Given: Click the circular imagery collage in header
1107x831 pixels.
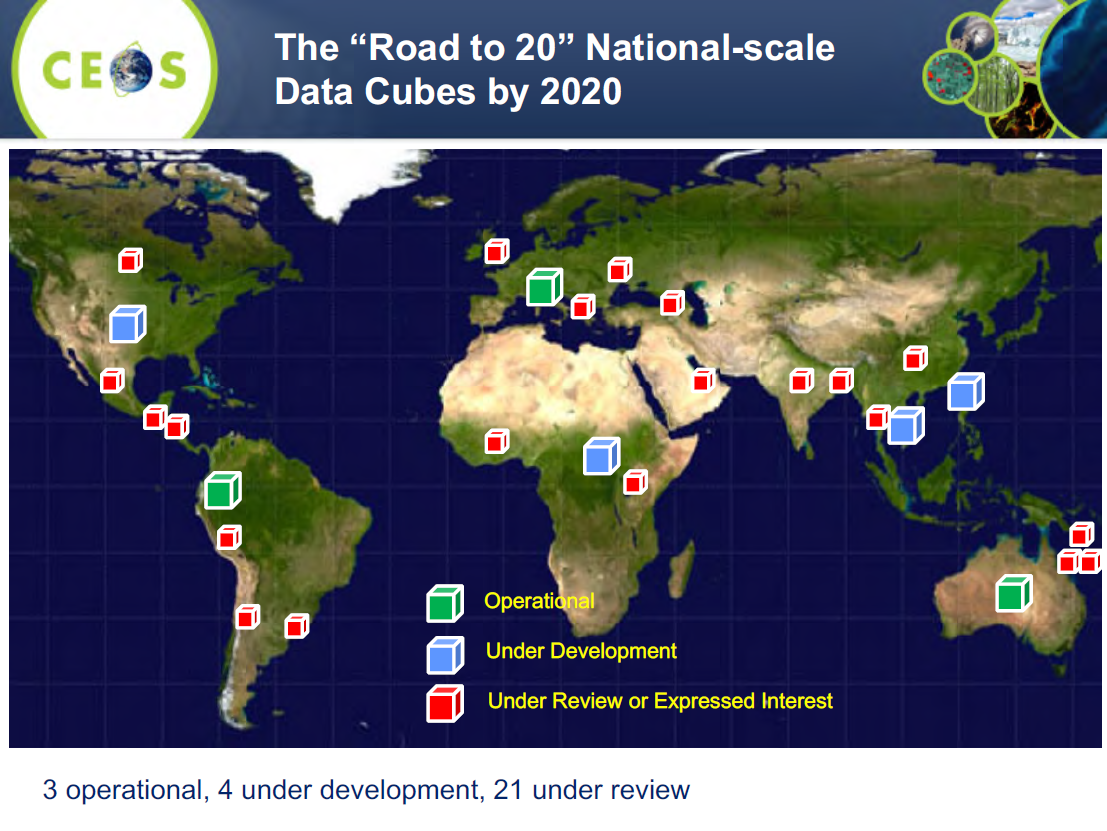Looking at the screenshot, I should coord(1020,67).
